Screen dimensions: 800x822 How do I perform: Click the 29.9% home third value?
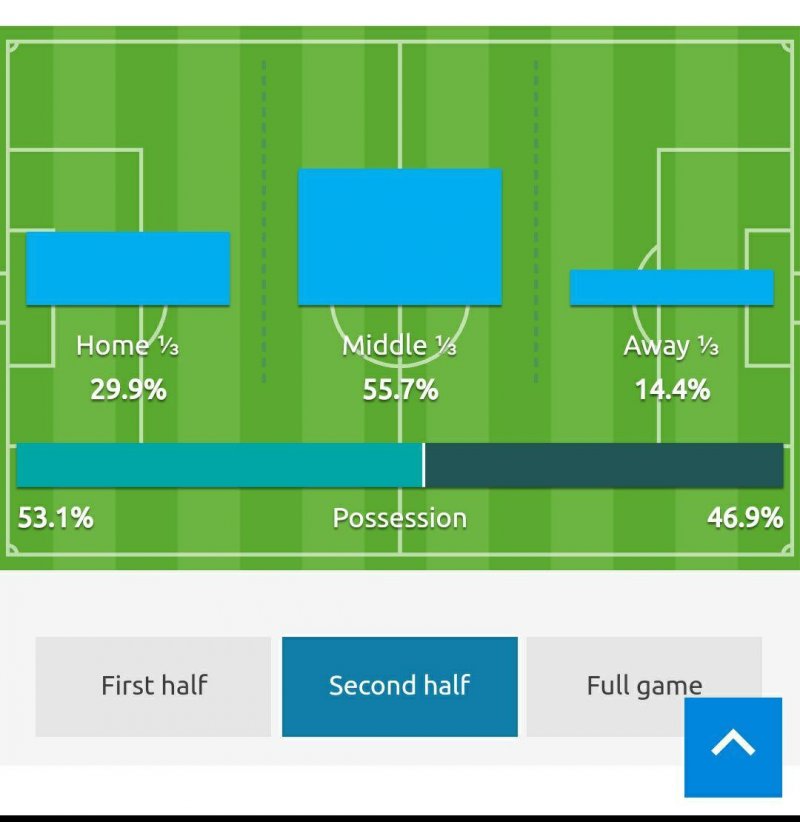click(128, 389)
